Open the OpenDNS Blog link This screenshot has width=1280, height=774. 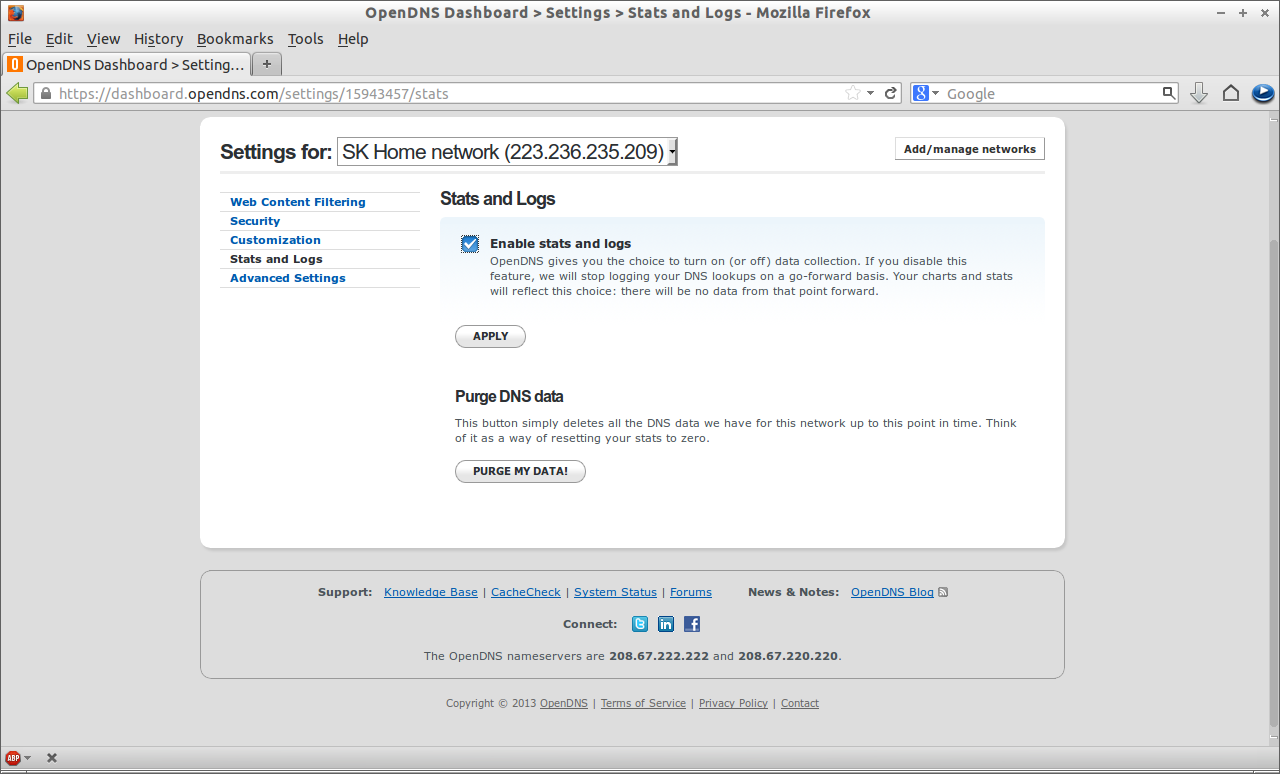(892, 592)
